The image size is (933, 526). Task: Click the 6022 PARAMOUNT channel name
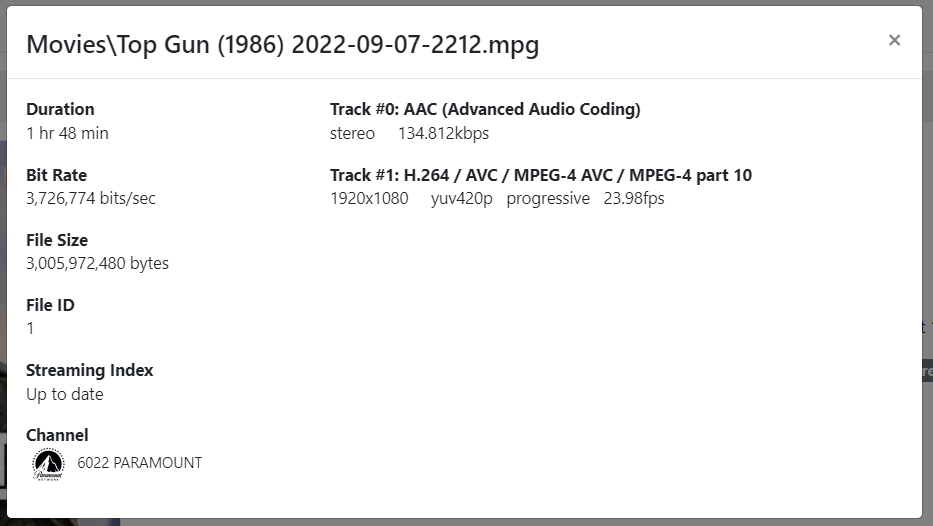139,463
